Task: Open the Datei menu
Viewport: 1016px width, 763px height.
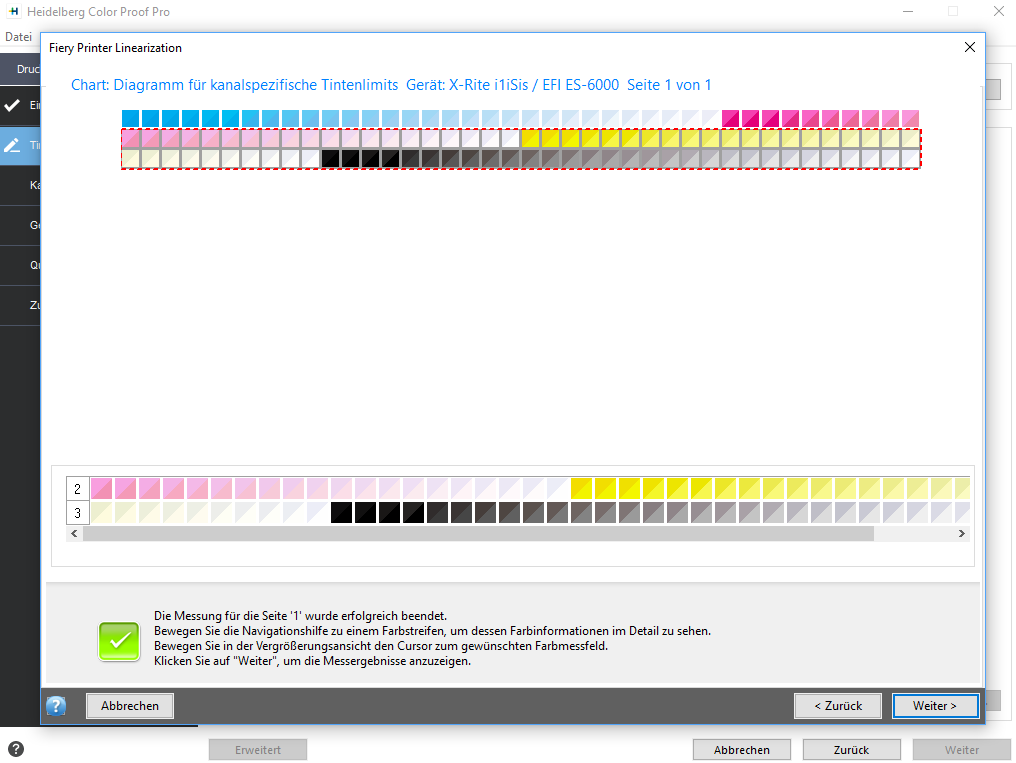Action: click(18, 37)
